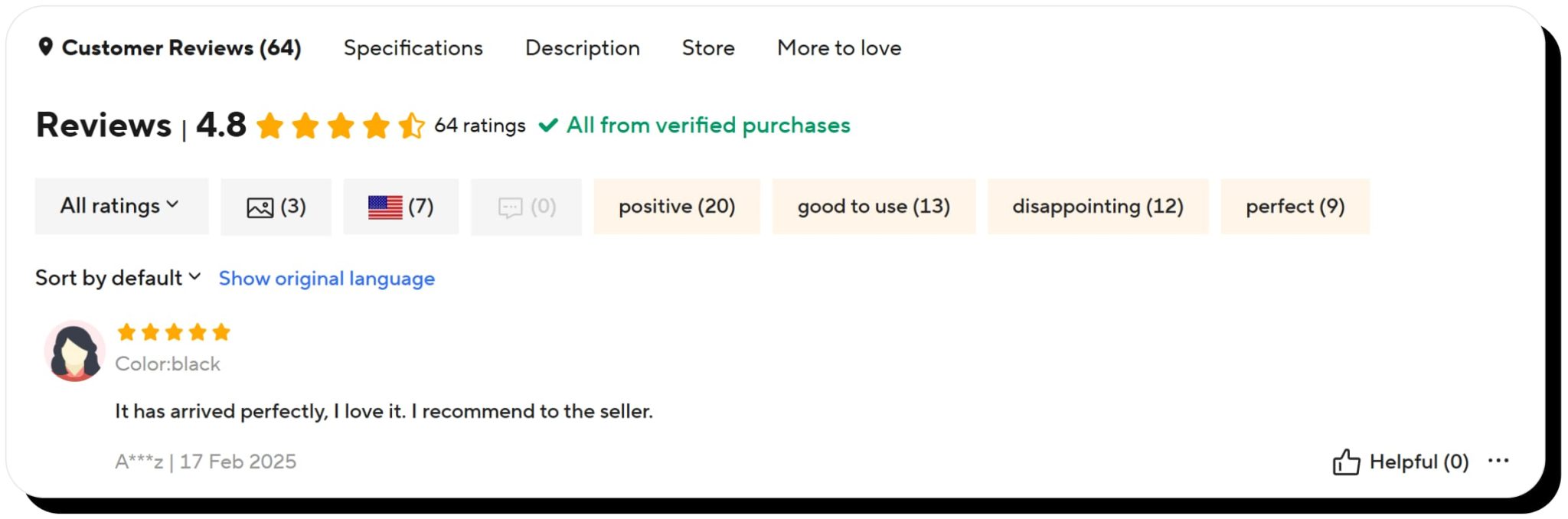Open the All ratings dropdown
The image size is (1568, 519).
click(x=121, y=206)
